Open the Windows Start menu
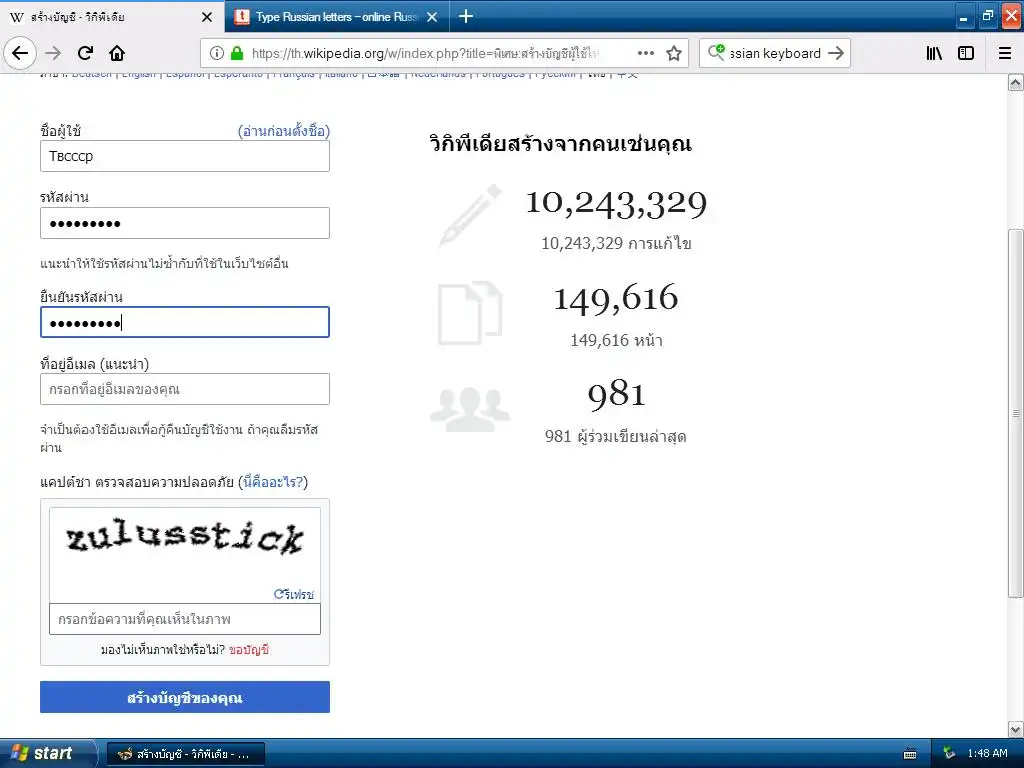Viewport: 1024px width, 768px height. (x=48, y=753)
